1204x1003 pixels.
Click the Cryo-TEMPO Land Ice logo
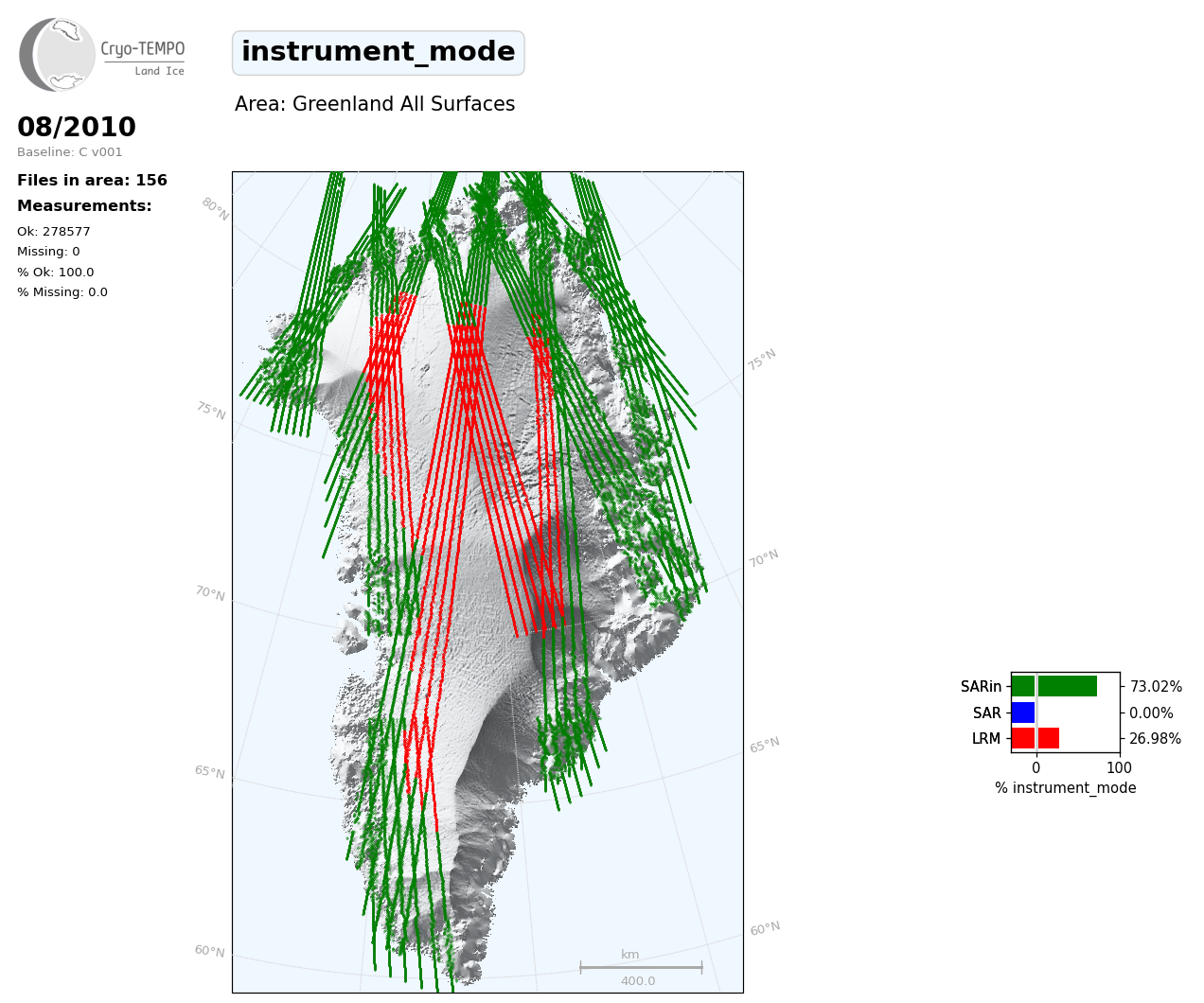[x=102, y=54]
